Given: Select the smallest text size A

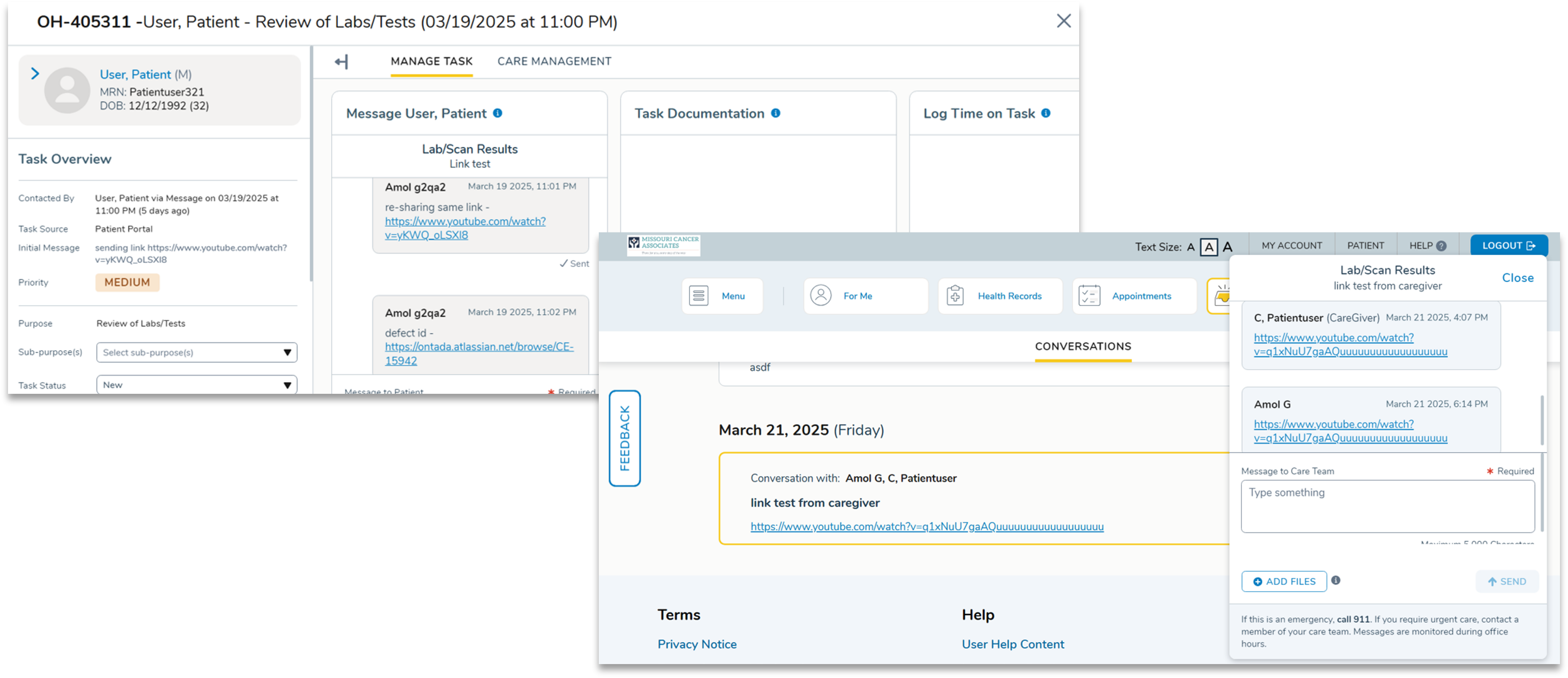Looking at the screenshot, I should [1190, 248].
